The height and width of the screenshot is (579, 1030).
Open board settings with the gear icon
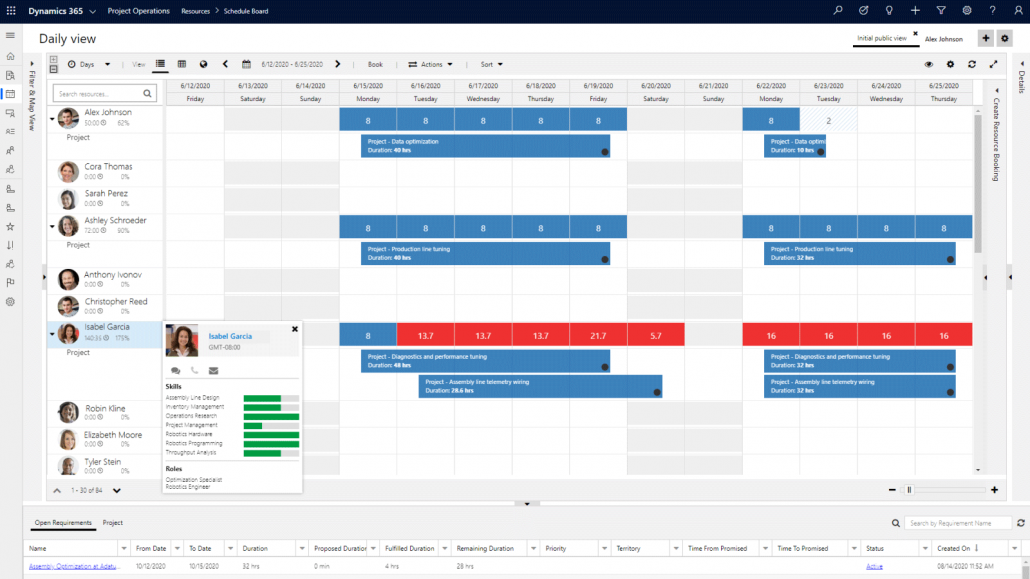click(x=950, y=64)
